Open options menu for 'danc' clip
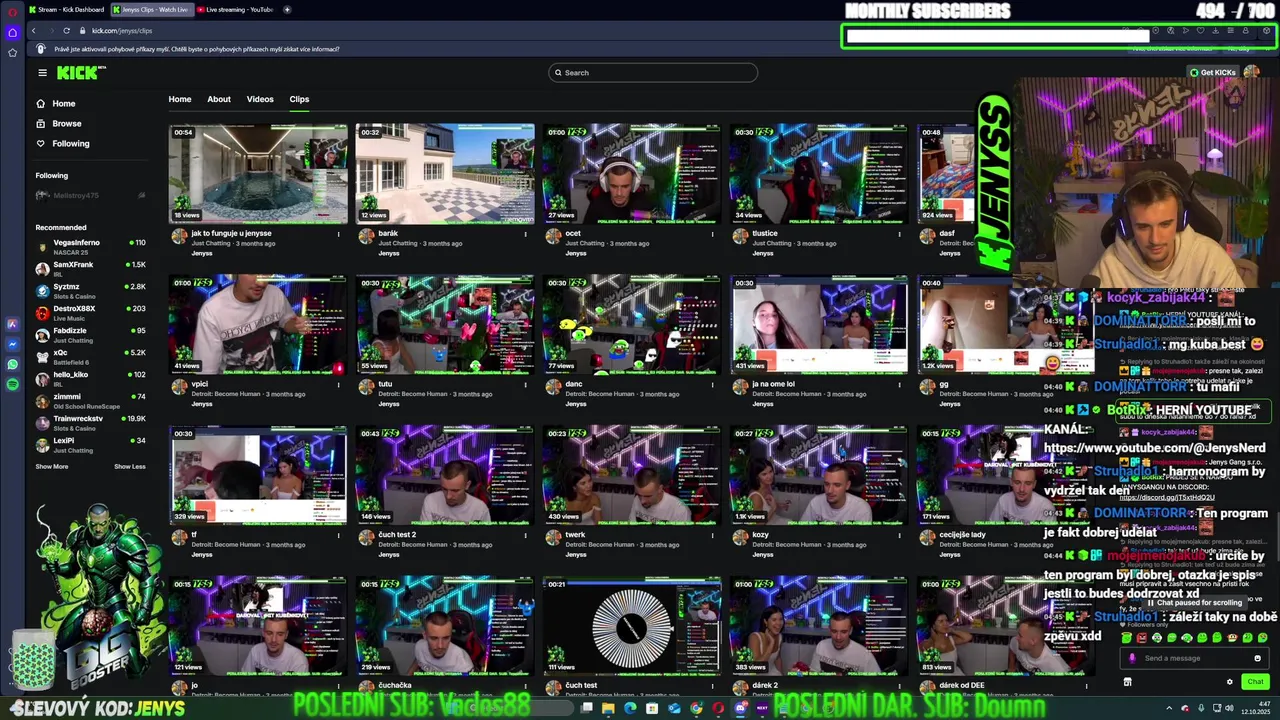Screen dimensions: 1280x720 click(712, 385)
